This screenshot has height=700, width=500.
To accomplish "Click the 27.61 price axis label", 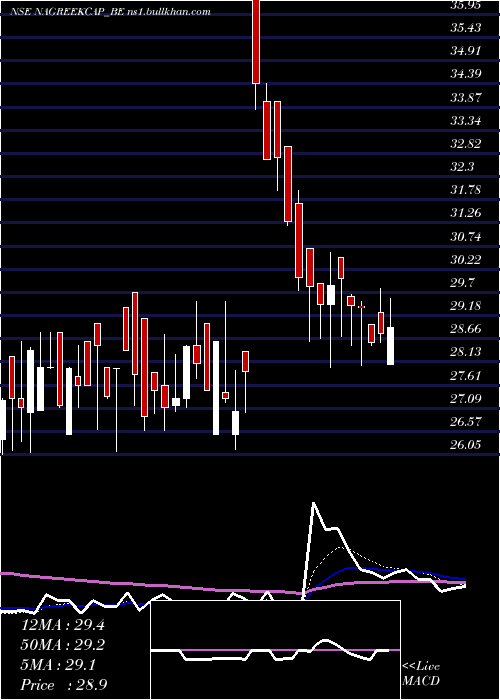I will pyautogui.click(x=466, y=376).
